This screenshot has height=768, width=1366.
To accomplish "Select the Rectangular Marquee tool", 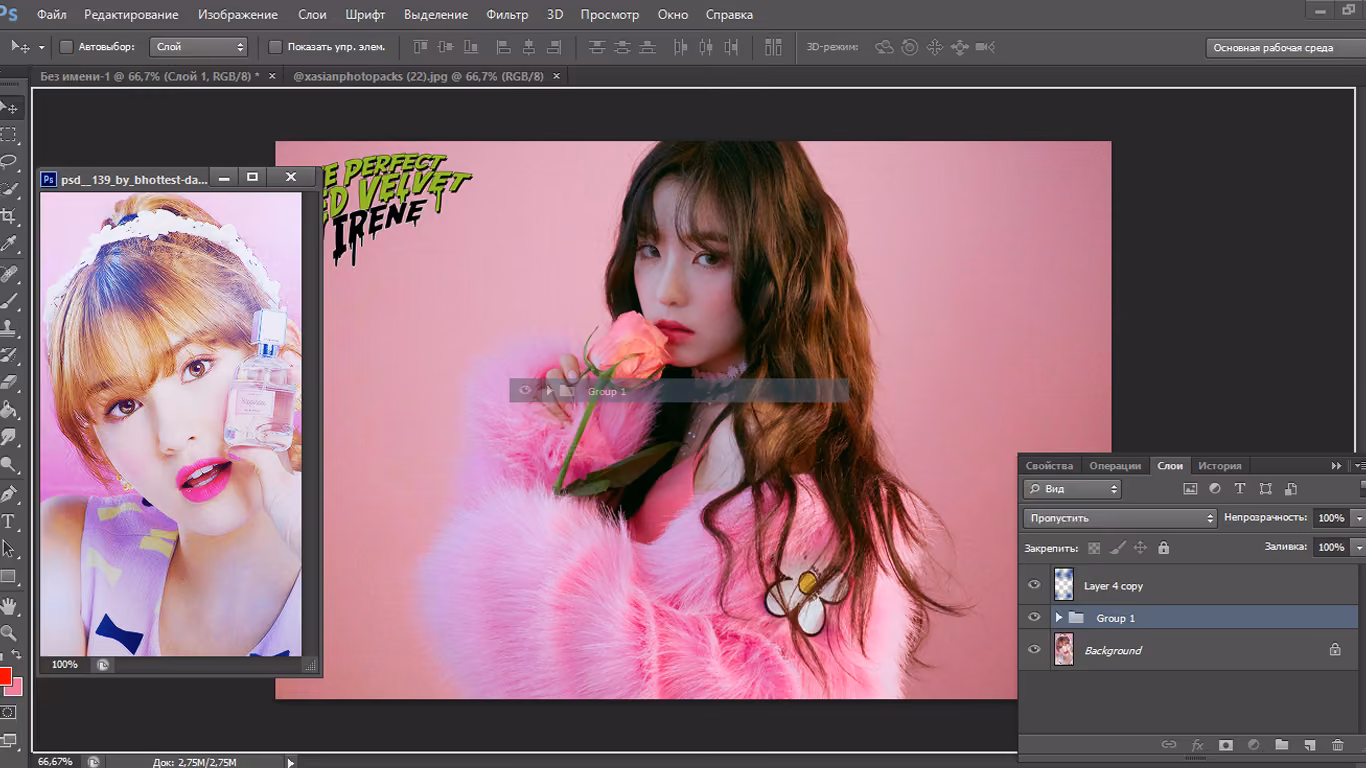I will (x=9, y=134).
